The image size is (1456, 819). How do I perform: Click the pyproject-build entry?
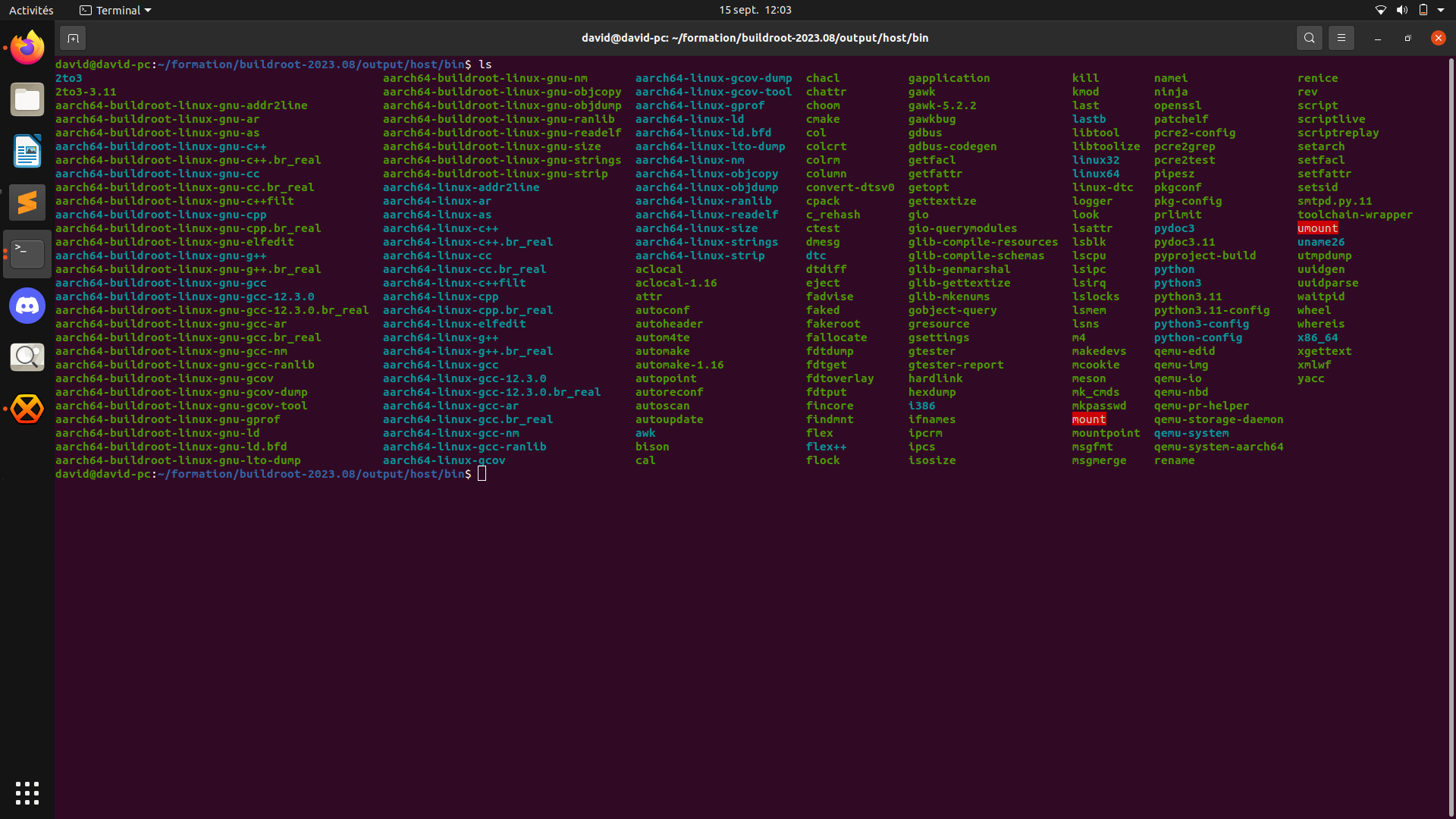(1204, 256)
